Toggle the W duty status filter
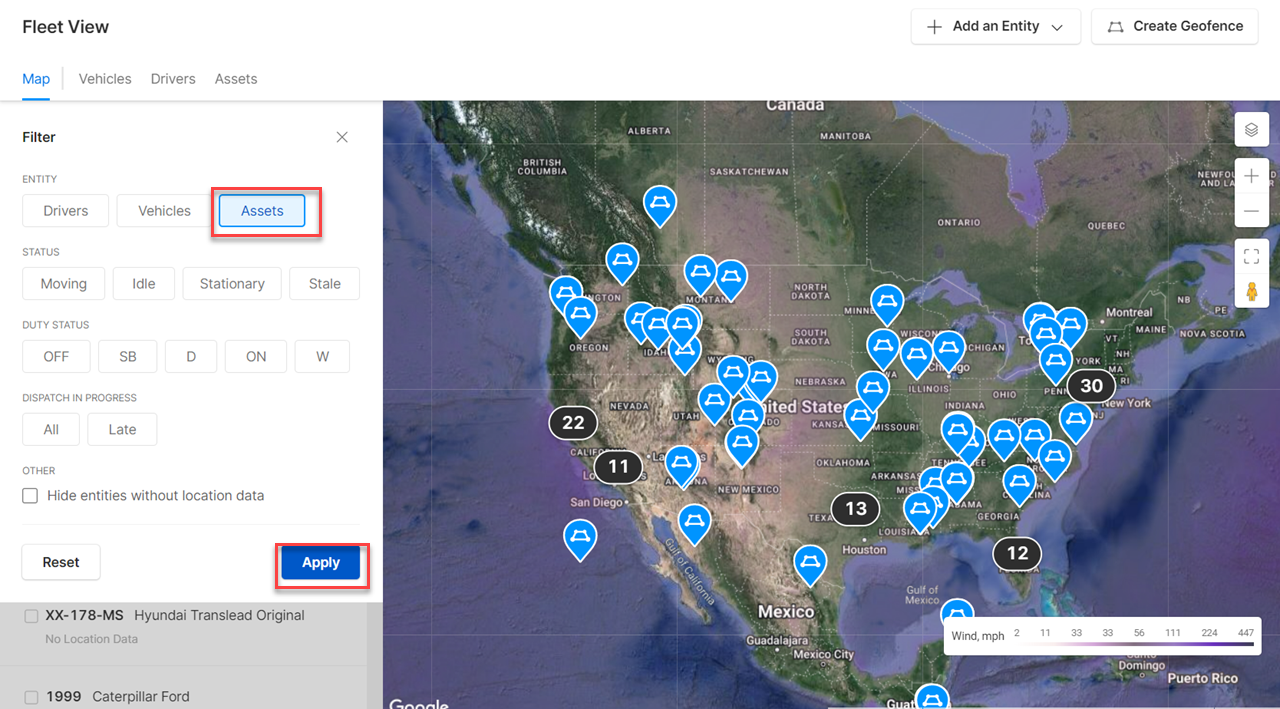This screenshot has width=1280, height=709. (x=322, y=357)
